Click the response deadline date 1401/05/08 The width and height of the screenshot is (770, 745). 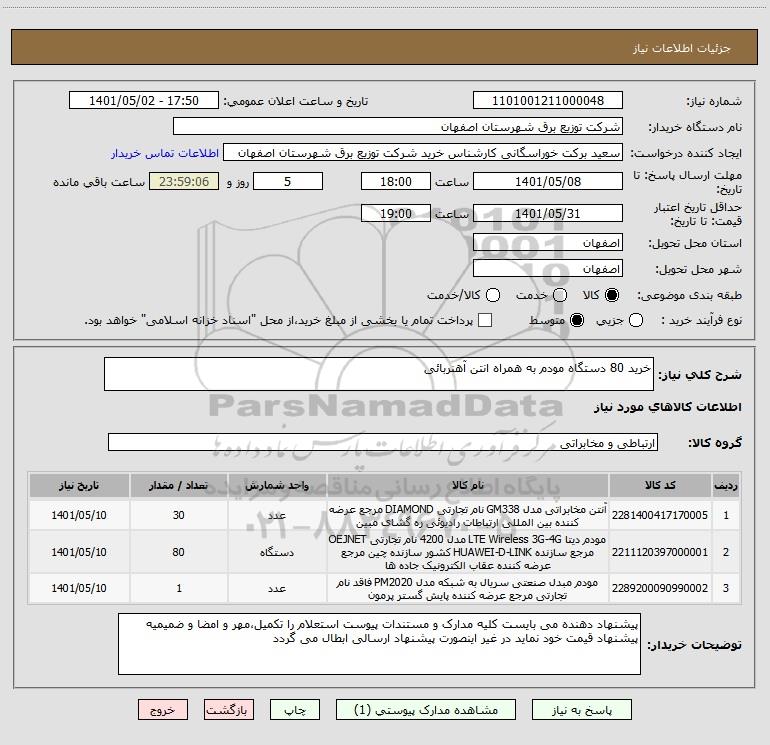(548, 181)
